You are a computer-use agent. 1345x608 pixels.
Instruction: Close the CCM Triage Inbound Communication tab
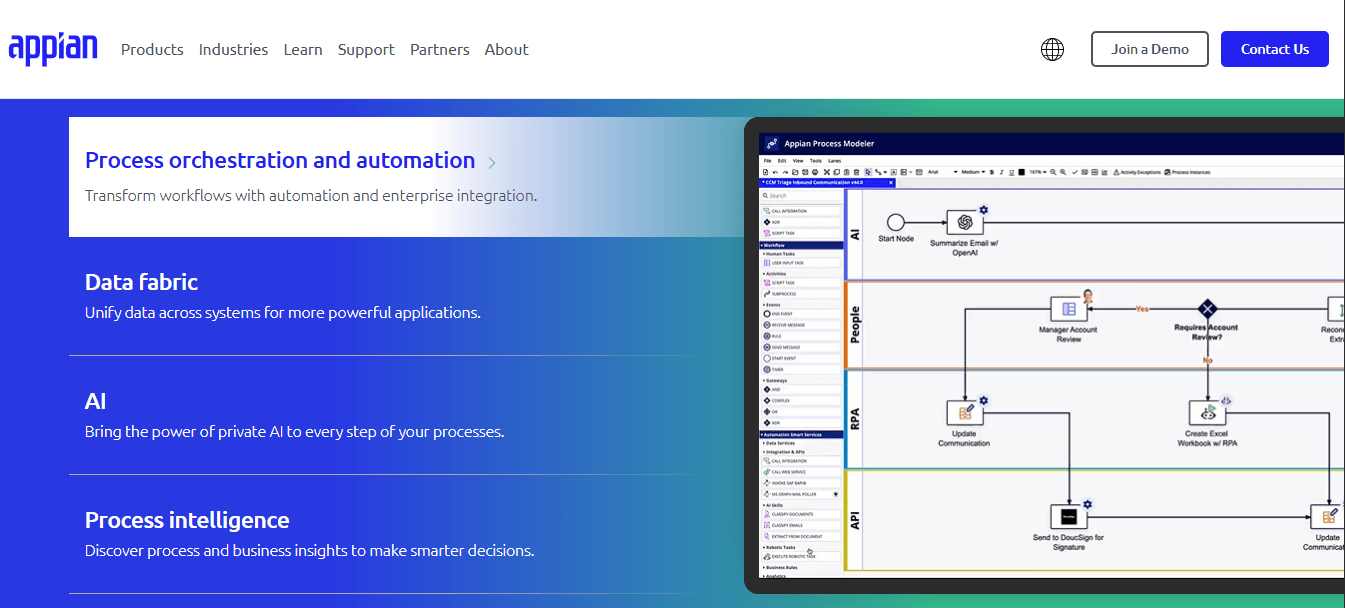(x=890, y=183)
